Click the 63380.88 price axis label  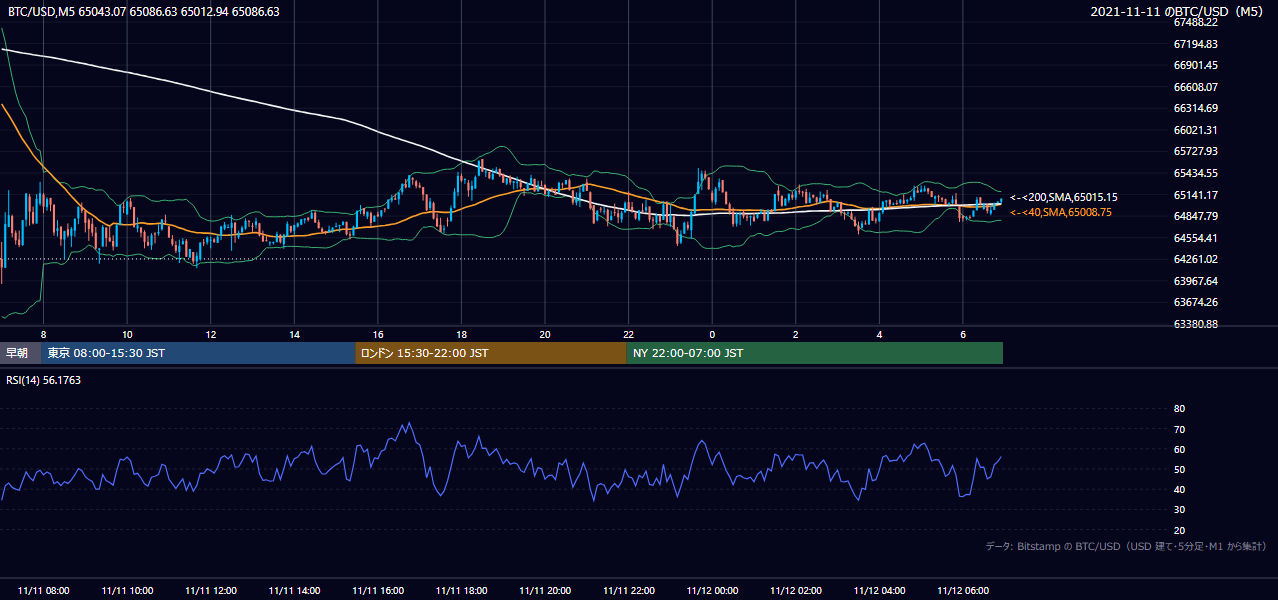[x=1195, y=324]
